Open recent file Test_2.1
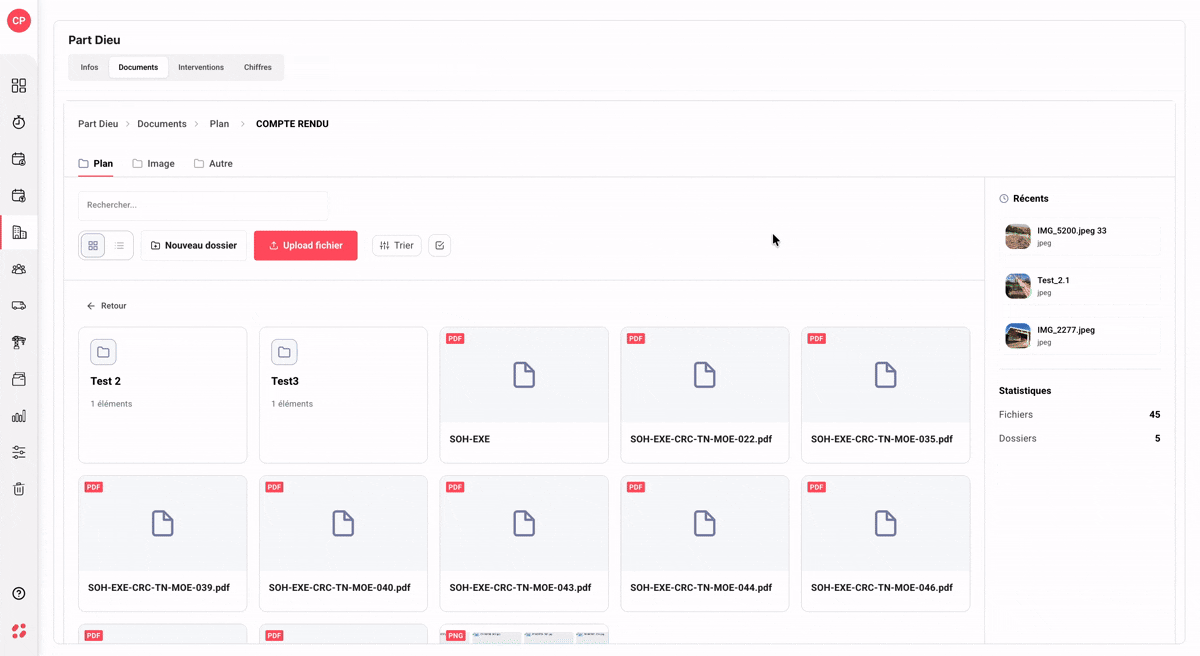Image resolution: width=1200 pixels, height=656 pixels. (1080, 286)
